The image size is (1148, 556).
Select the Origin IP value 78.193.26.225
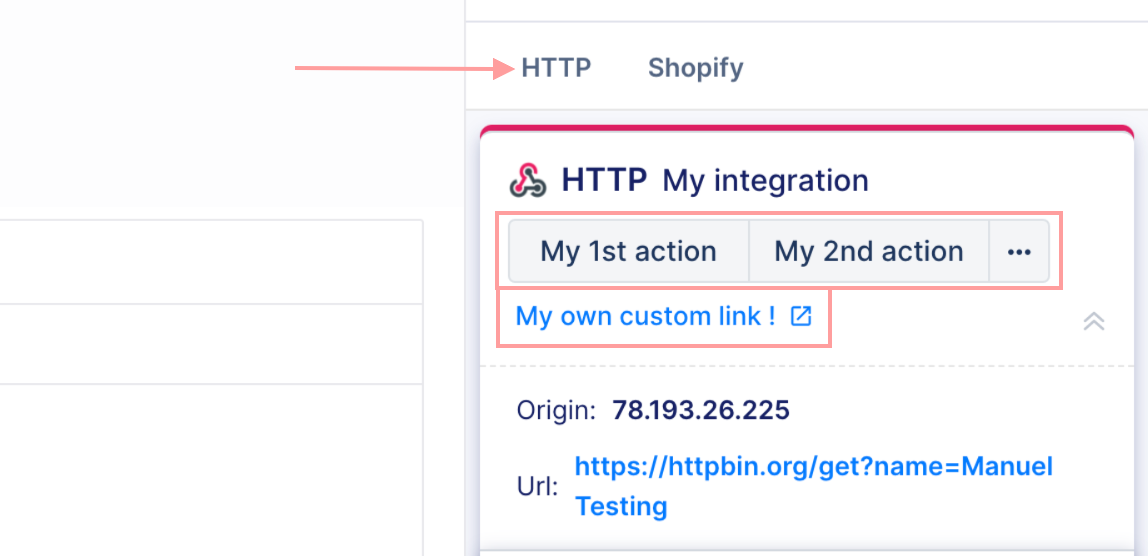tap(701, 410)
